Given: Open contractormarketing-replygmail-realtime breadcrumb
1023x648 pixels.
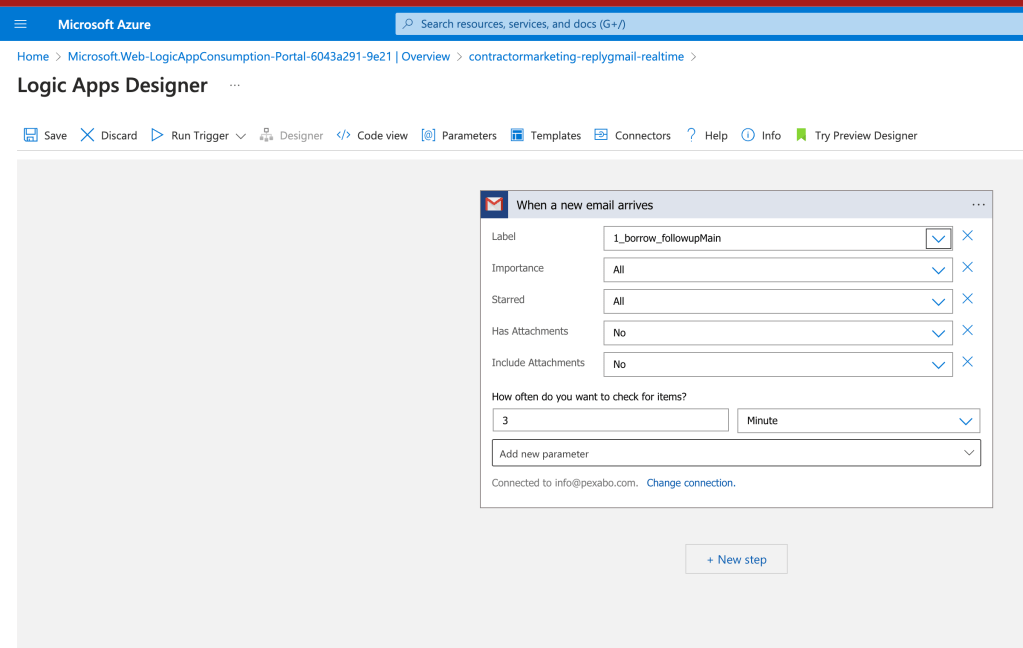Looking at the screenshot, I should [576, 57].
